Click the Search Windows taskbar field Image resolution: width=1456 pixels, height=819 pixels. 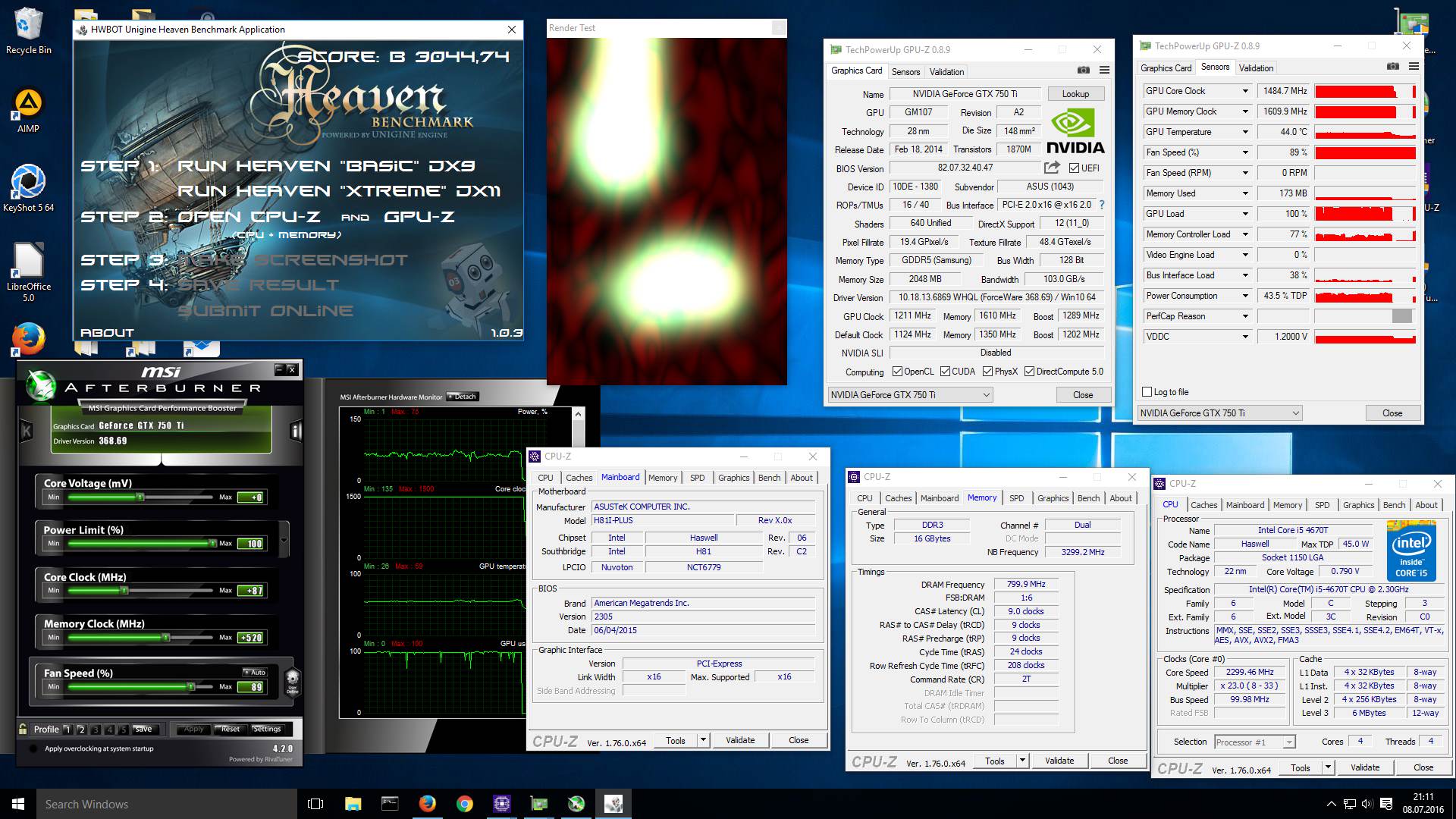tap(167, 804)
